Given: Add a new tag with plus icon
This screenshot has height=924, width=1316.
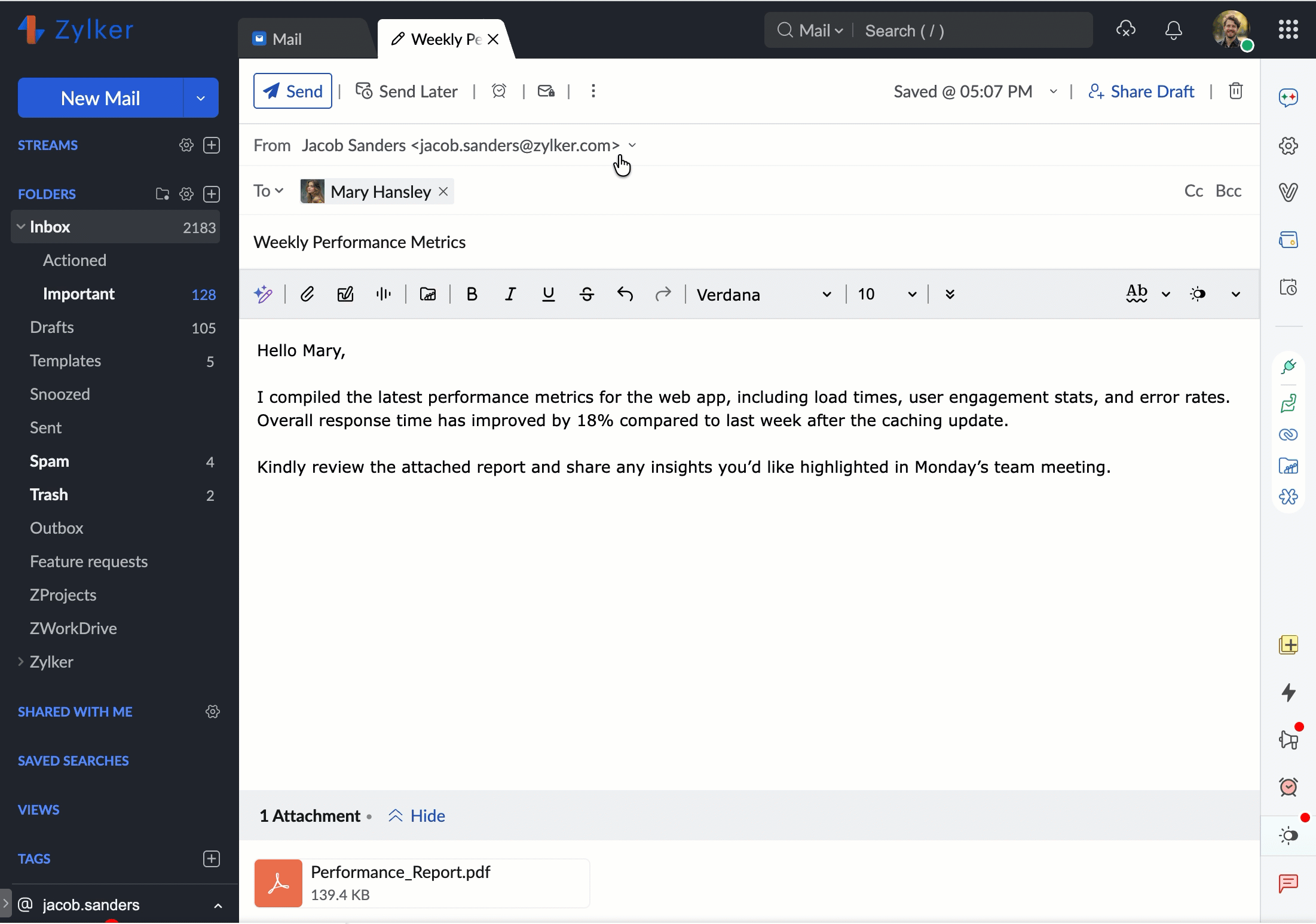Looking at the screenshot, I should (212, 859).
